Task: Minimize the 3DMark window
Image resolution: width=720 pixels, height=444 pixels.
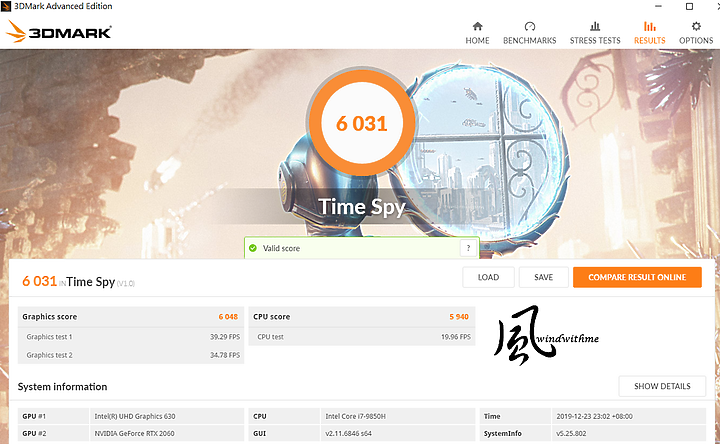Action: 658,6
